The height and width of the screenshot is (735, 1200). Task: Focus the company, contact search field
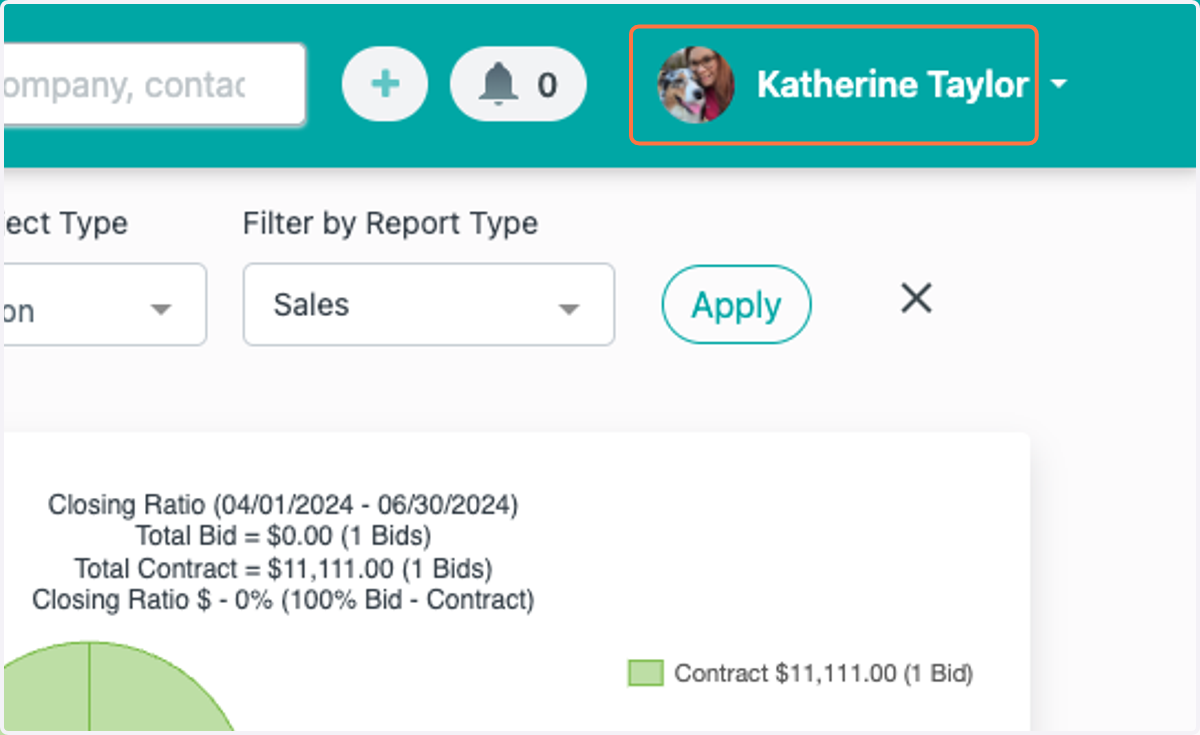pyautogui.click(x=154, y=85)
